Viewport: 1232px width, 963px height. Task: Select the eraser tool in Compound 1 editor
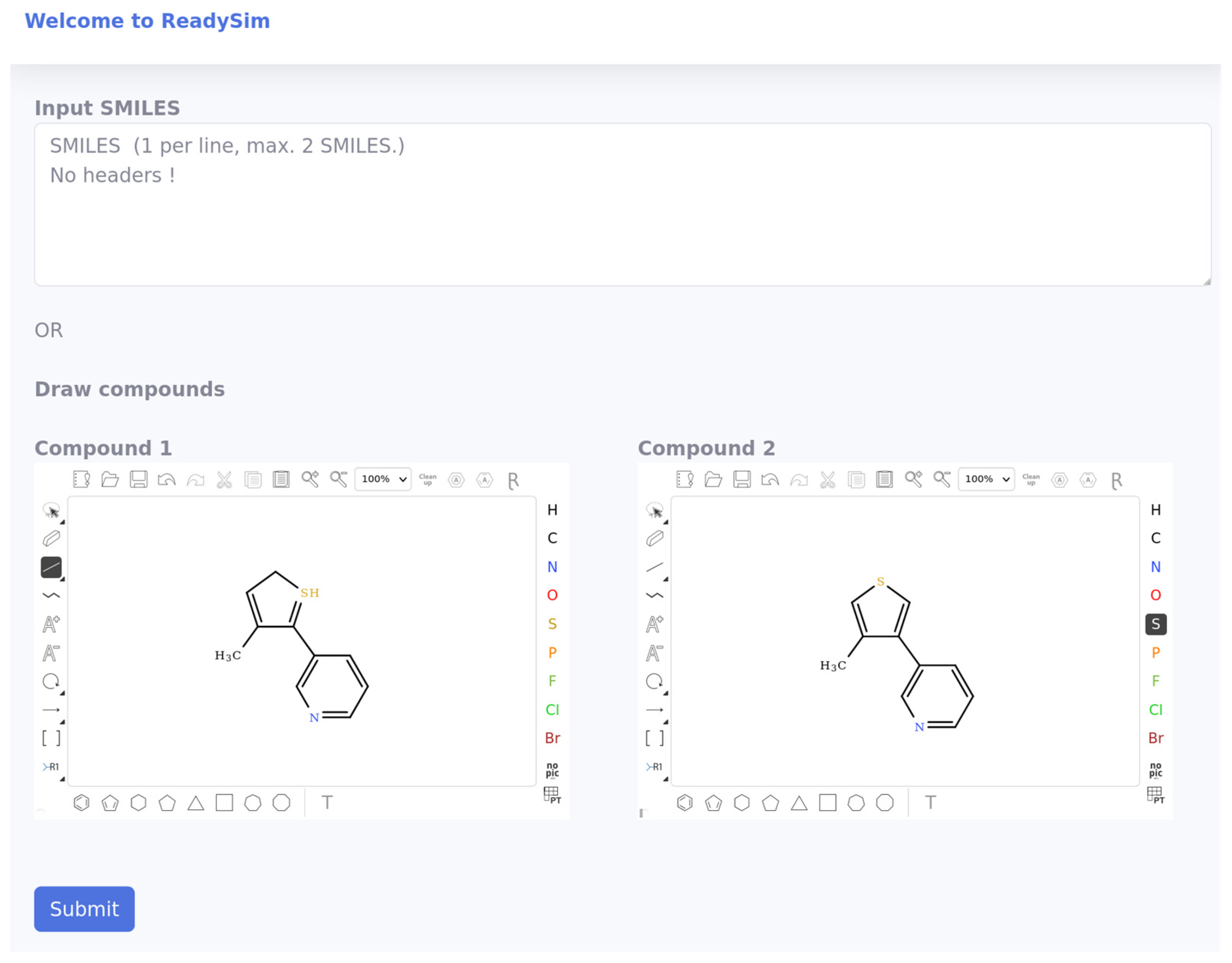pyautogui.click(x=51, y=539)
